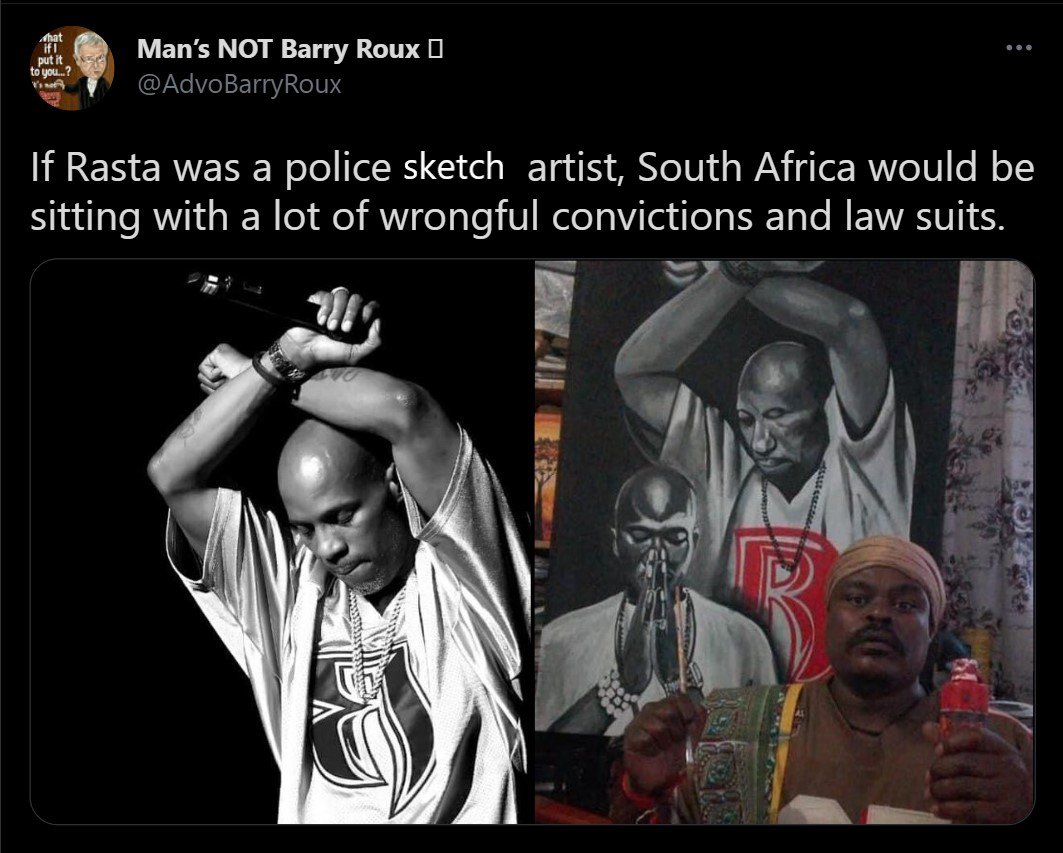Click the word "sketch" in the tweet

click(454, 167)
